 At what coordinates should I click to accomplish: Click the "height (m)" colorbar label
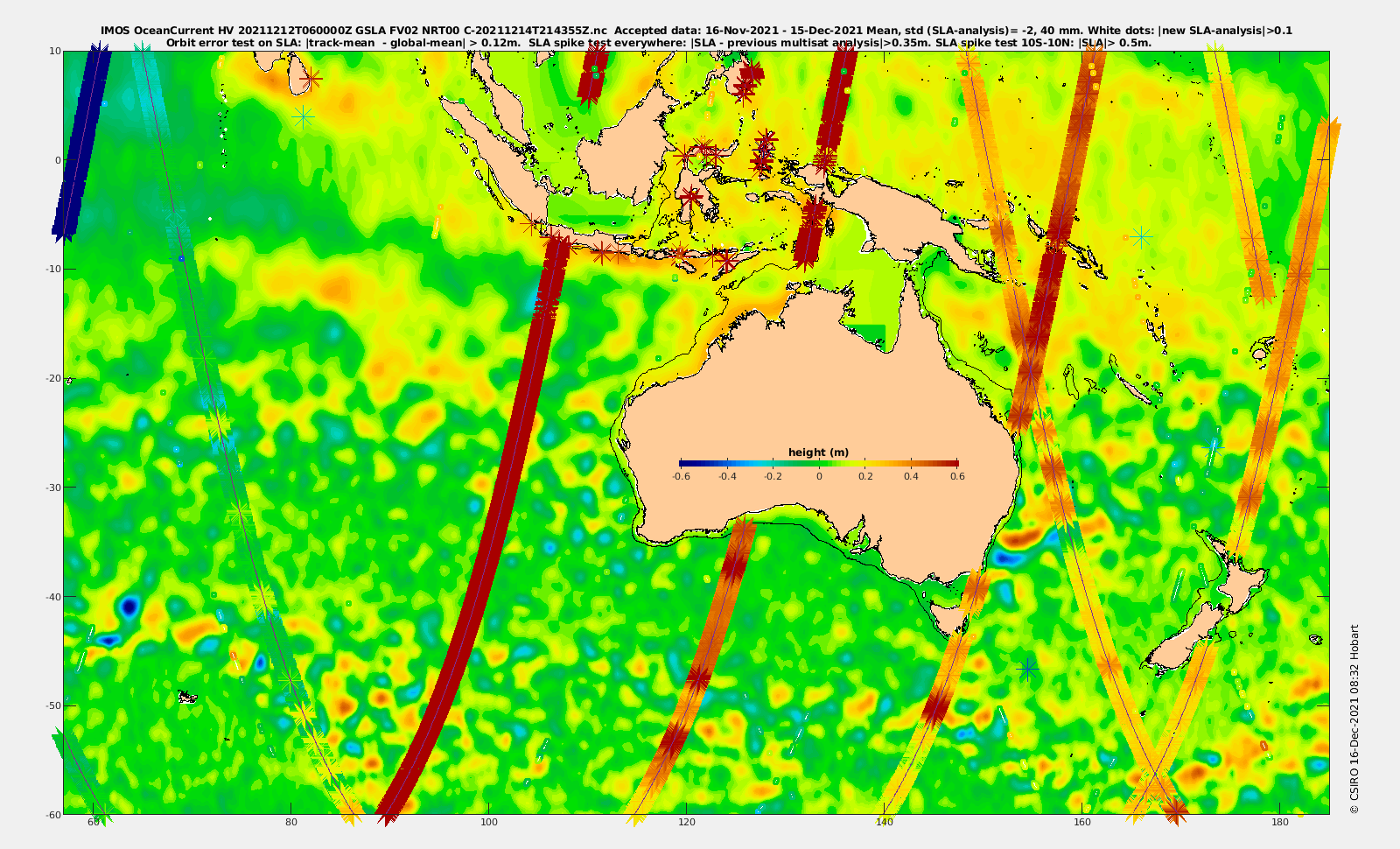pos(819,453)
